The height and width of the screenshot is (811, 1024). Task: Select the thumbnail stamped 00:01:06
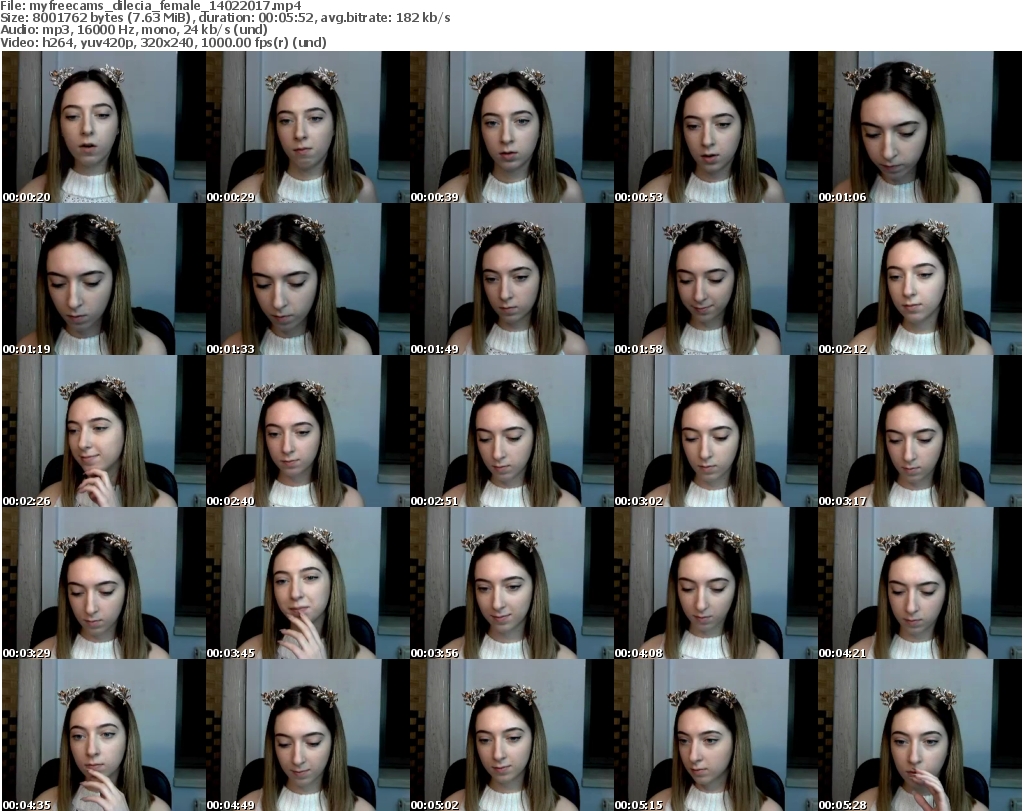click(x=919, y=127)
